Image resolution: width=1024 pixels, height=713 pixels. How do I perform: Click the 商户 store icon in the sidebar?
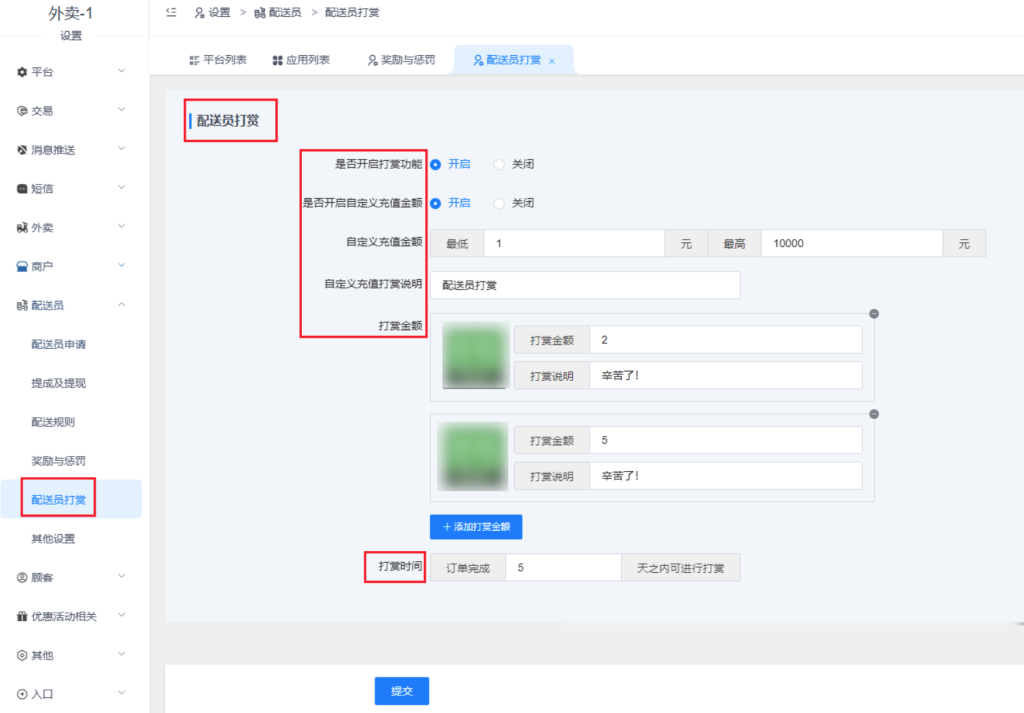pyautogui.click(x=22, y=266)
